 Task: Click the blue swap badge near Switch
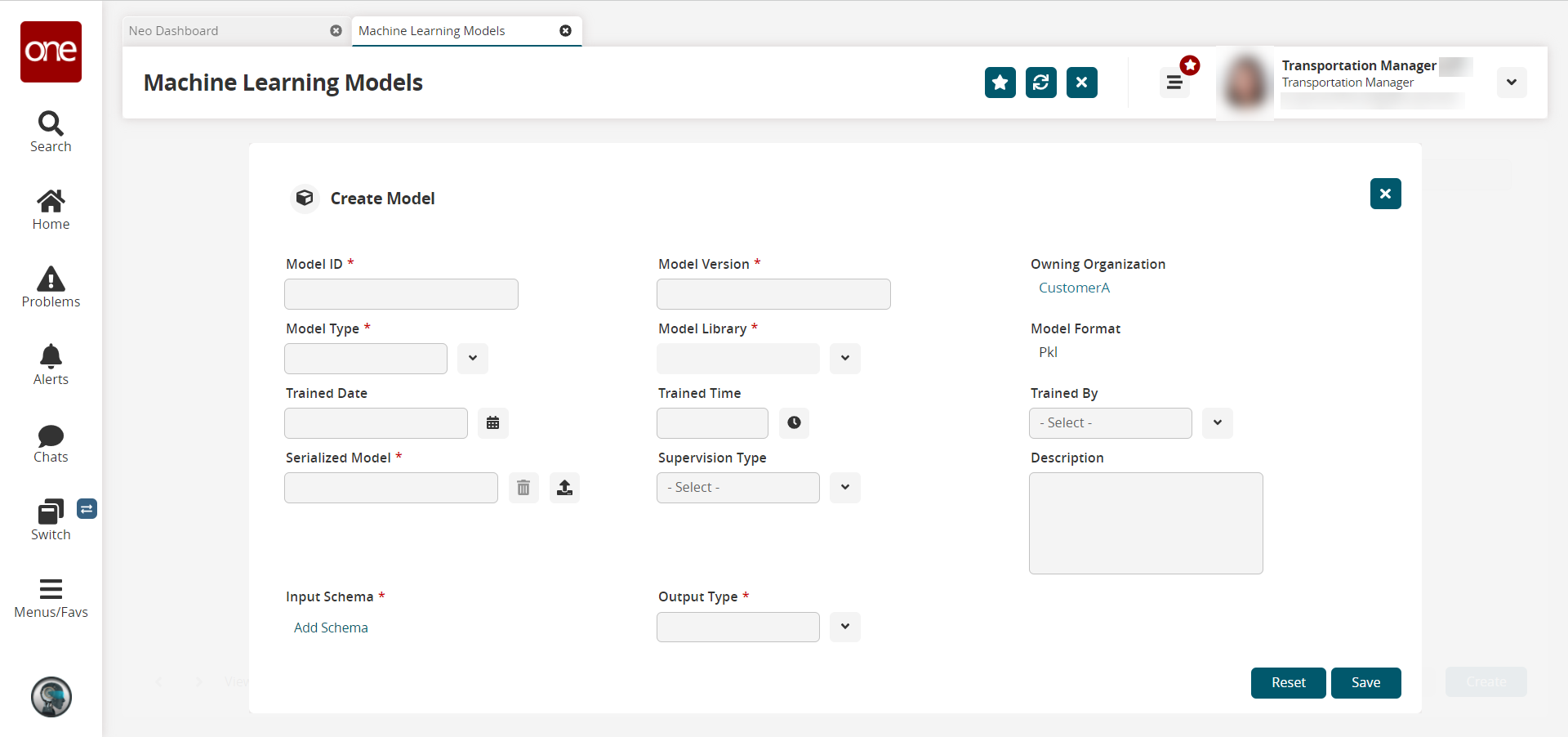point(87,509)
